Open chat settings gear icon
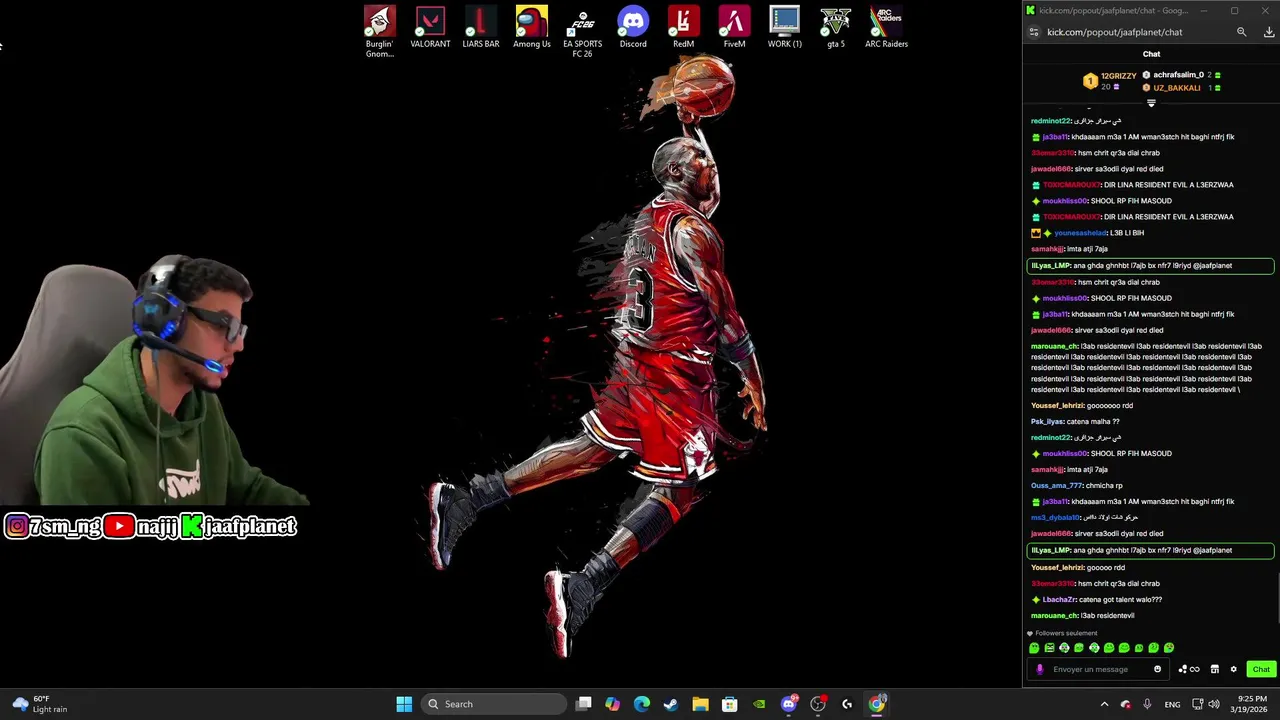Image resolution: width=1280 pixels, height=720 pixels. (x=1233, y=669)
